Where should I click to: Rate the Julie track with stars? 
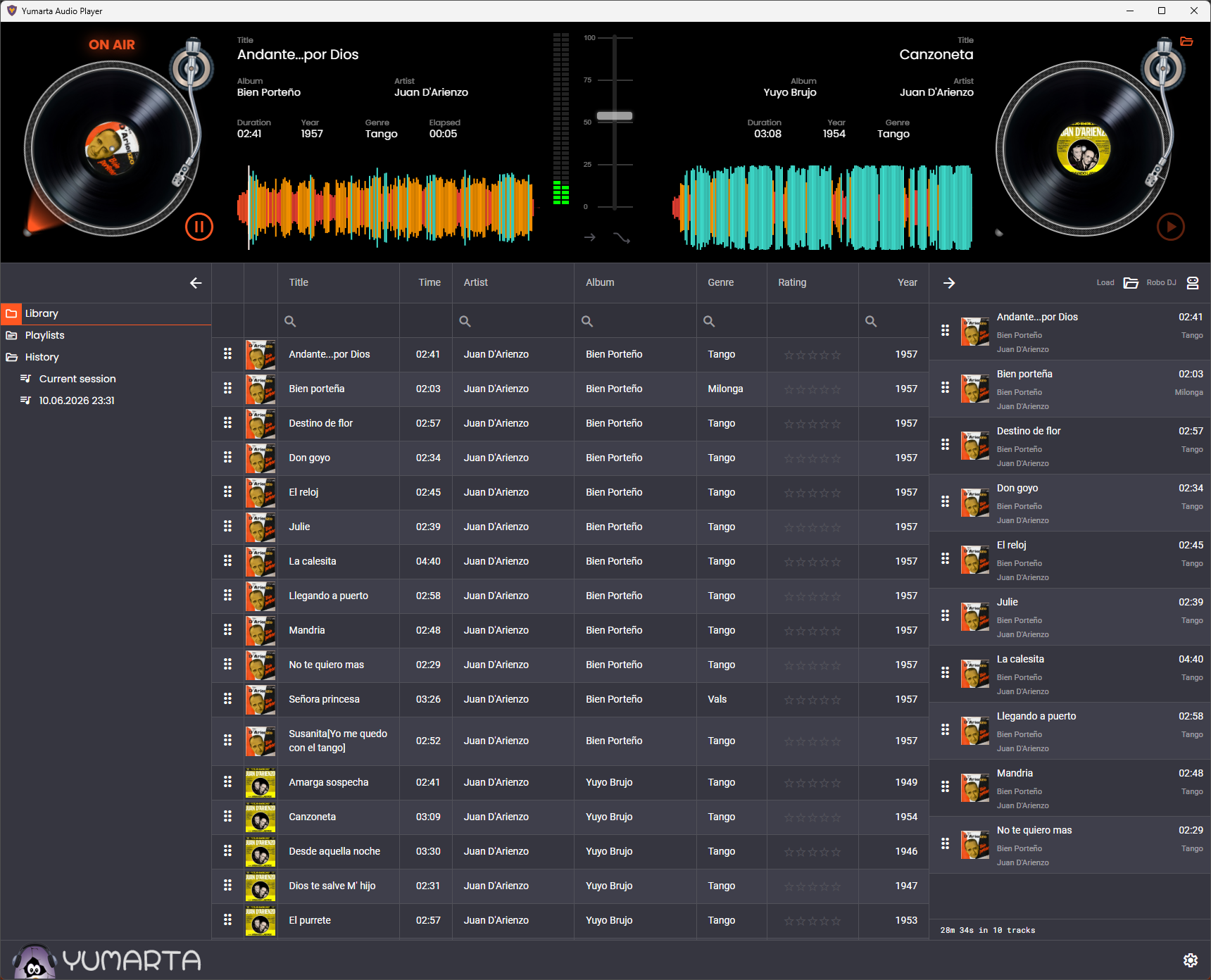[x=812, y=527]
